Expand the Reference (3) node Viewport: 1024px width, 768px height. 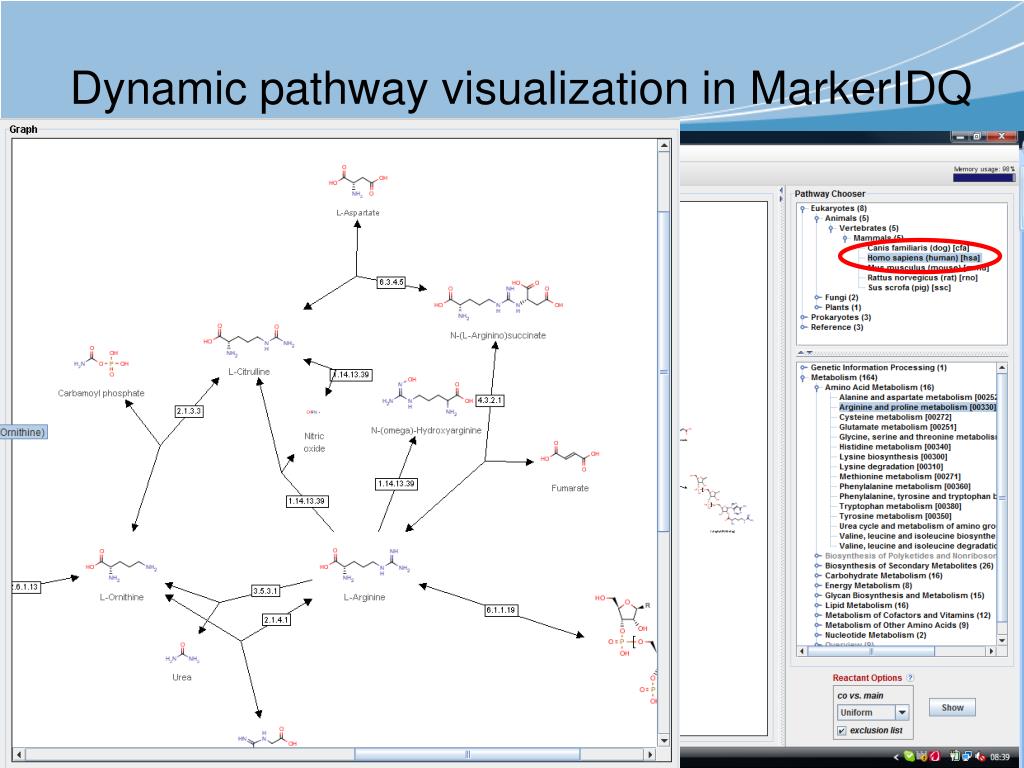803,327
